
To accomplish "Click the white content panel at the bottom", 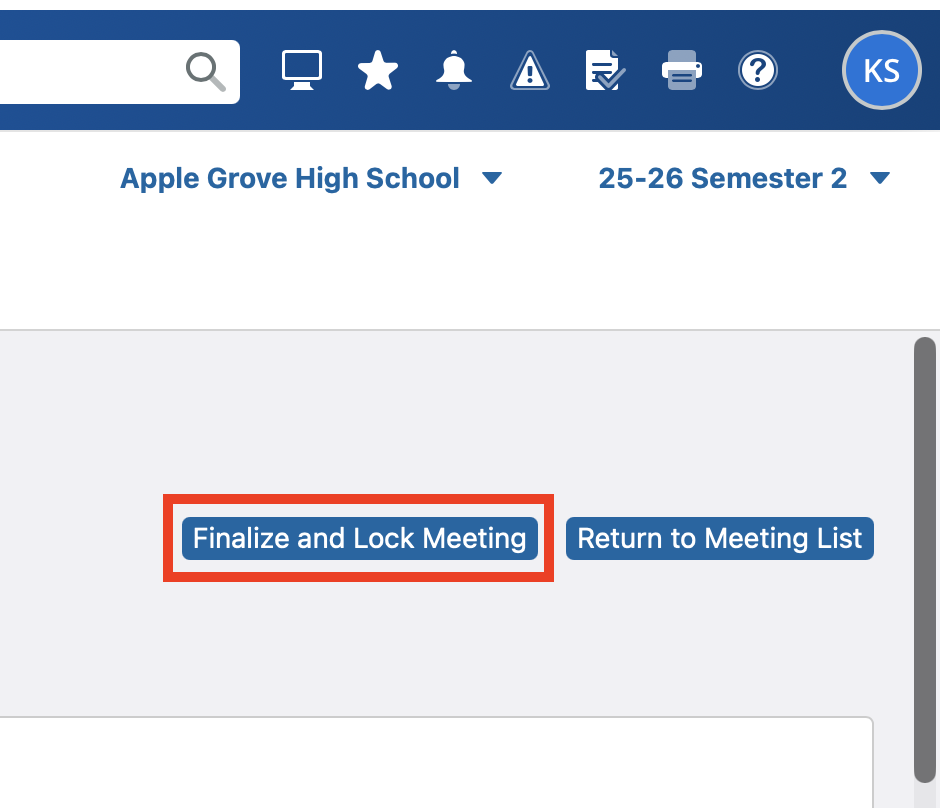I will pos(430,765).
